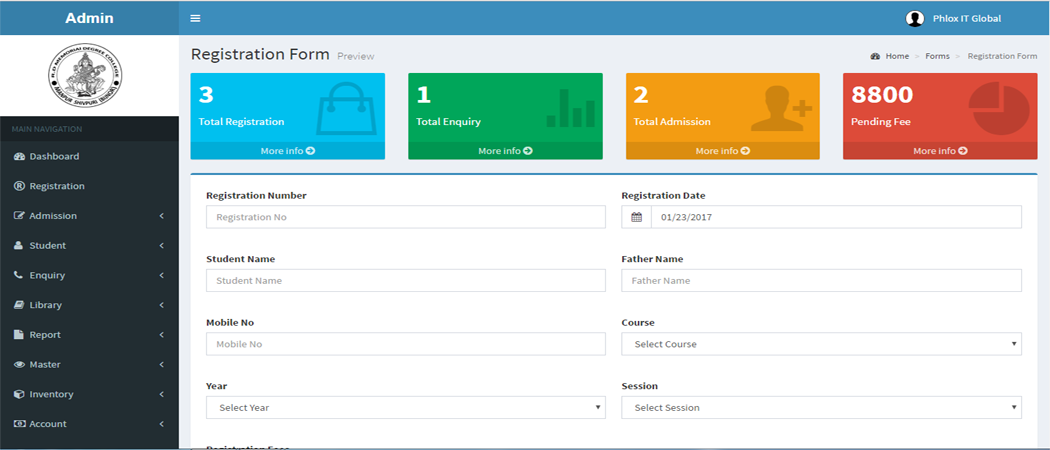Click the Student Name input field
The width and height of the screenshot is (1050, 450).
click(x=405, y=281)
